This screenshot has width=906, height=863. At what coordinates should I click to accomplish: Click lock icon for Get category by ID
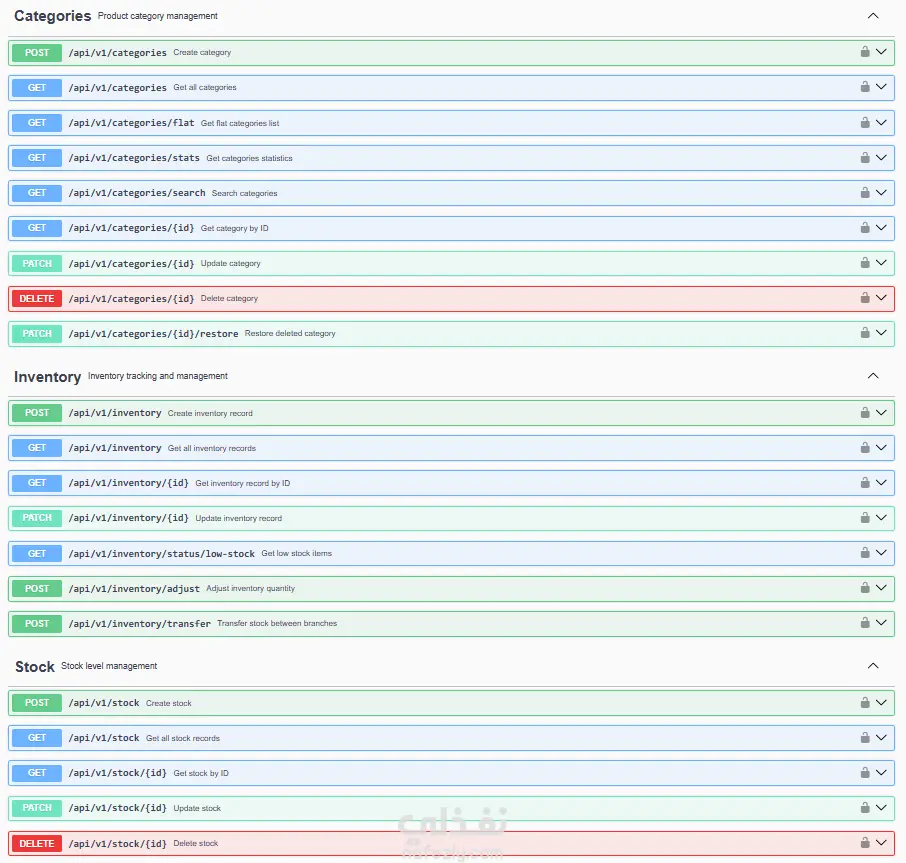pos(865,227)
